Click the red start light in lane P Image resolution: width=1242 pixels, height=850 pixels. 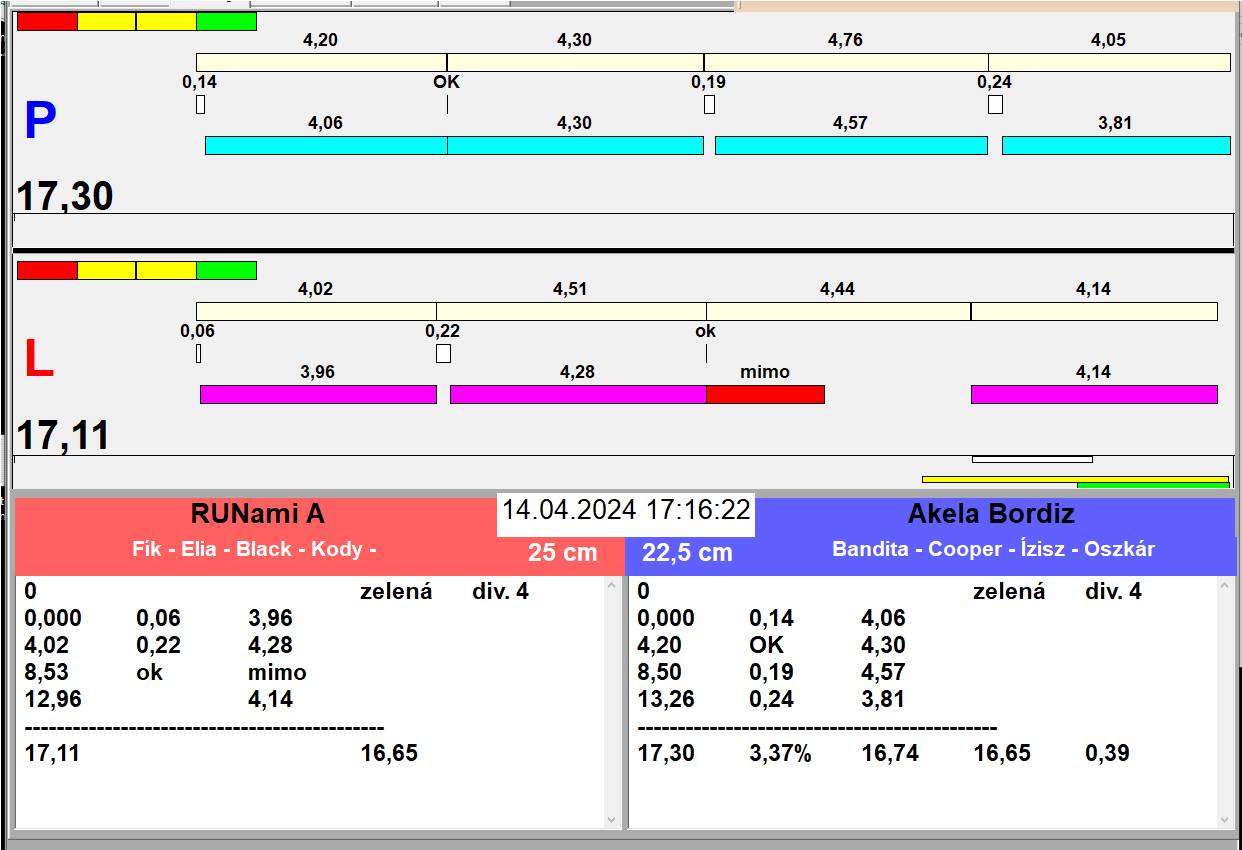pos(47,21)
